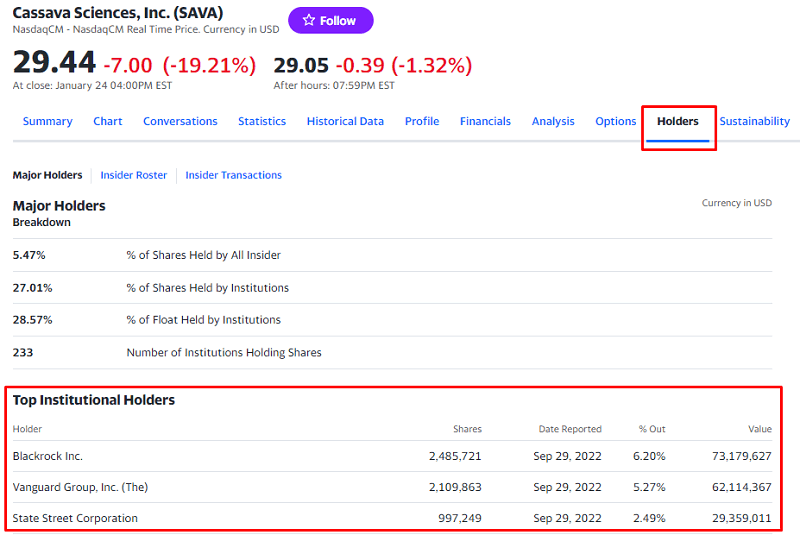Click the -7.00 price change value
This screenshot has width=800, height=535.
[128, 65]
